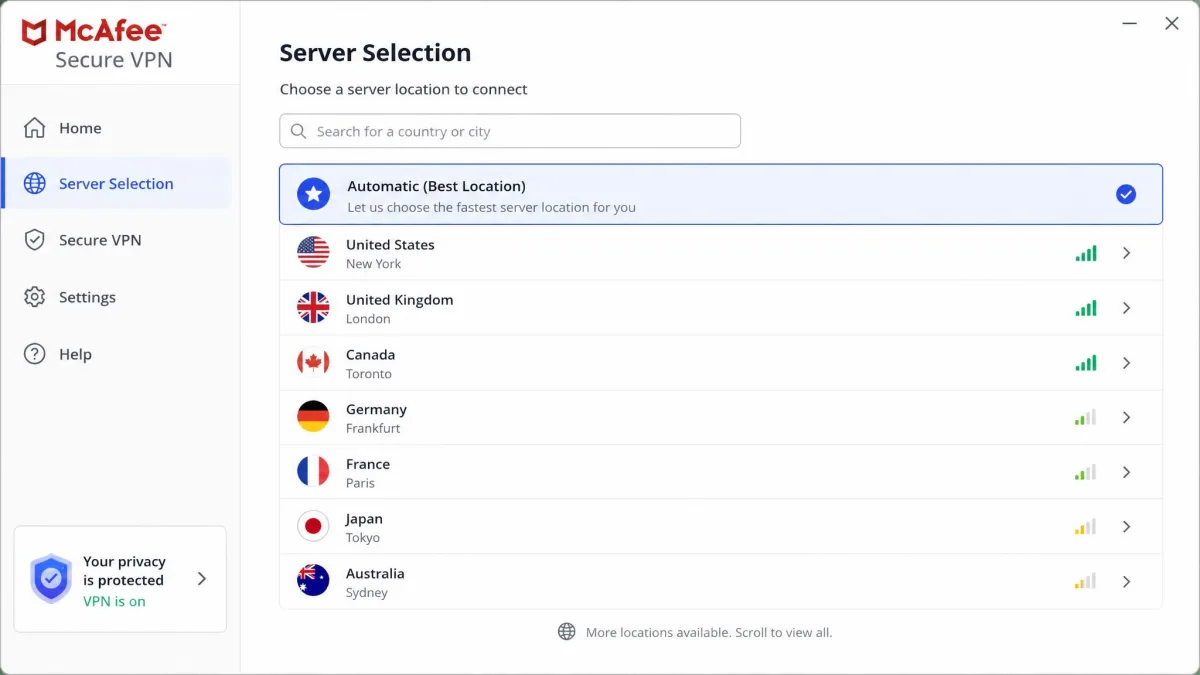Click the Paris signal strength bars
1200x675 pixels.
pyautogui.click(x=1086, y=472)
